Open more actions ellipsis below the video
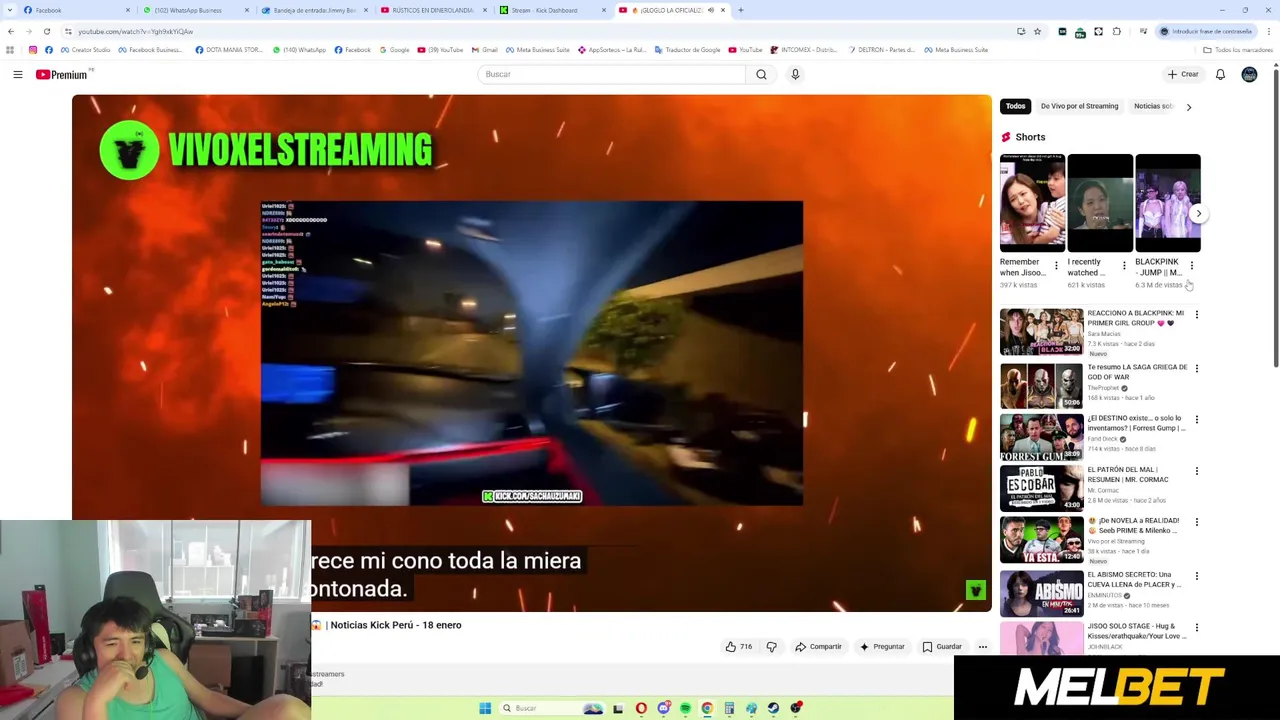 (x=982, y=647)
